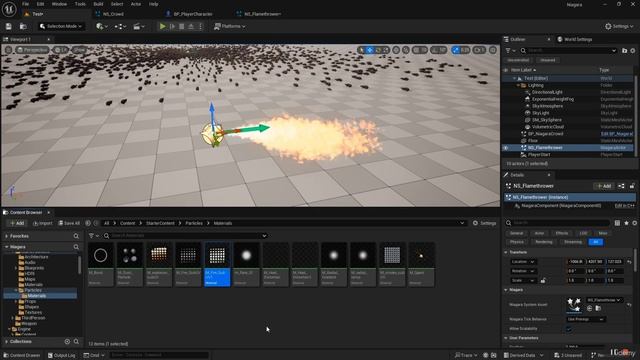Collapse the Lighting folder in Outliner
This screenshot has width=640, height=360.
point(518,85)
